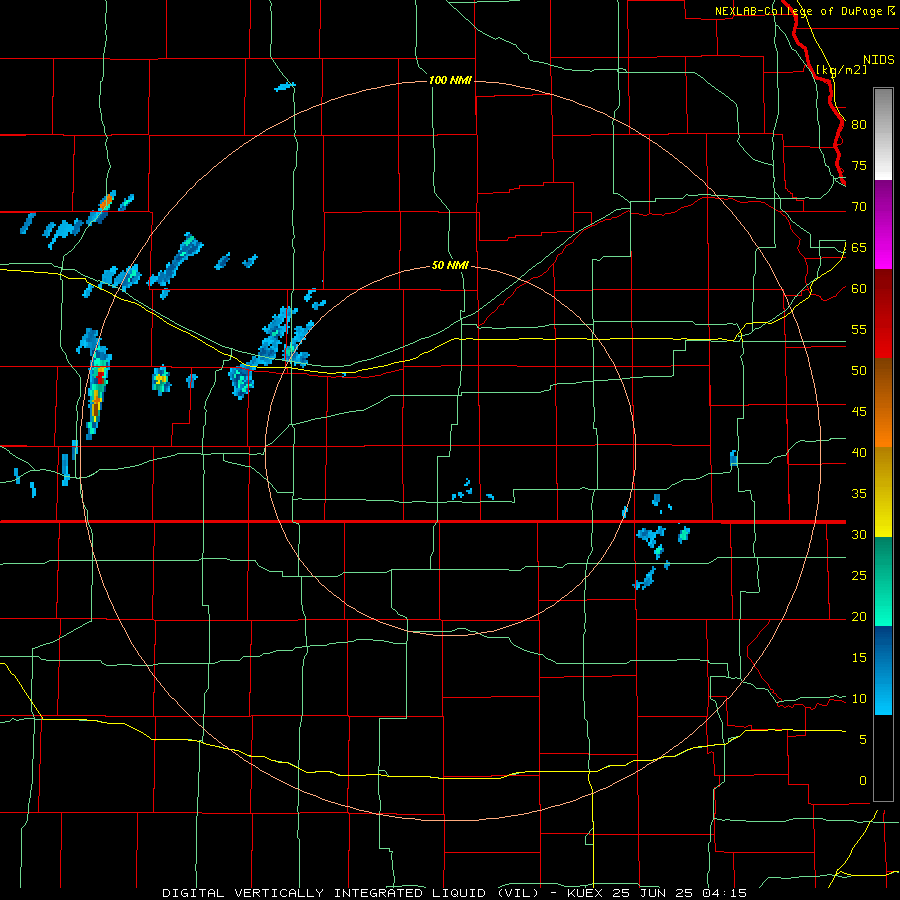The width and height of the screenshot is (900, 900).
Task: Click the "NEXLAB-College of DuPage" header text
Action: (798, 11)
